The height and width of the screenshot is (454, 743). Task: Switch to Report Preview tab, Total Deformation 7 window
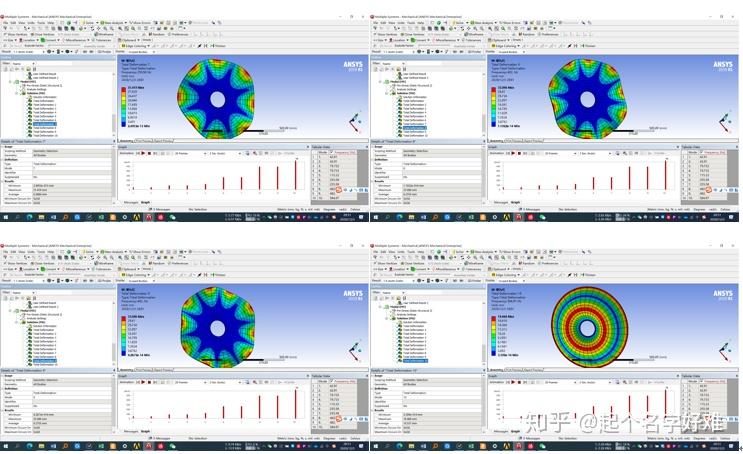163,141
